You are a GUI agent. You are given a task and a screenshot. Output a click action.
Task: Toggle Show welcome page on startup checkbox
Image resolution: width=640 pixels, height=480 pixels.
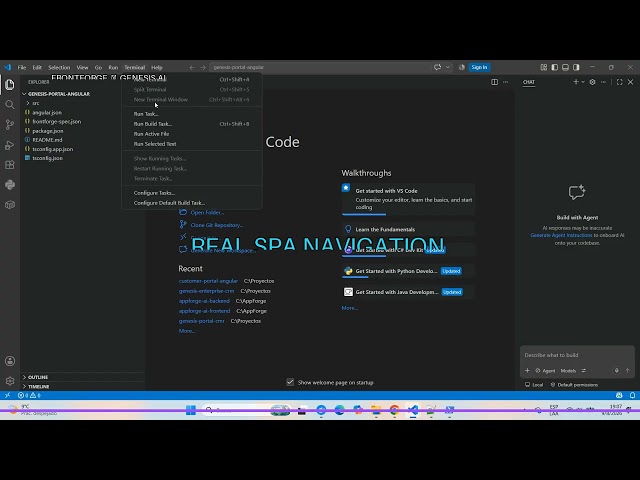(290, 382)
